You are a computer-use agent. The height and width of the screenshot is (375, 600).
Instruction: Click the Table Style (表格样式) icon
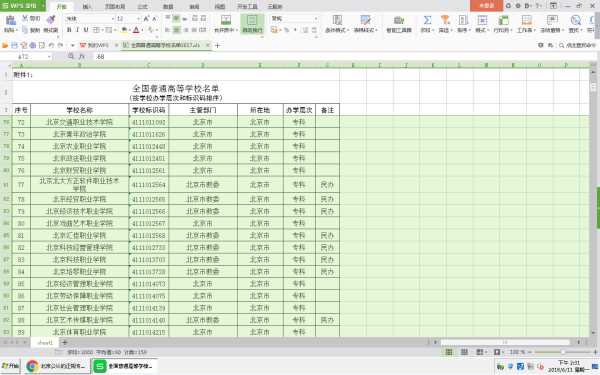tap(365, 20)
